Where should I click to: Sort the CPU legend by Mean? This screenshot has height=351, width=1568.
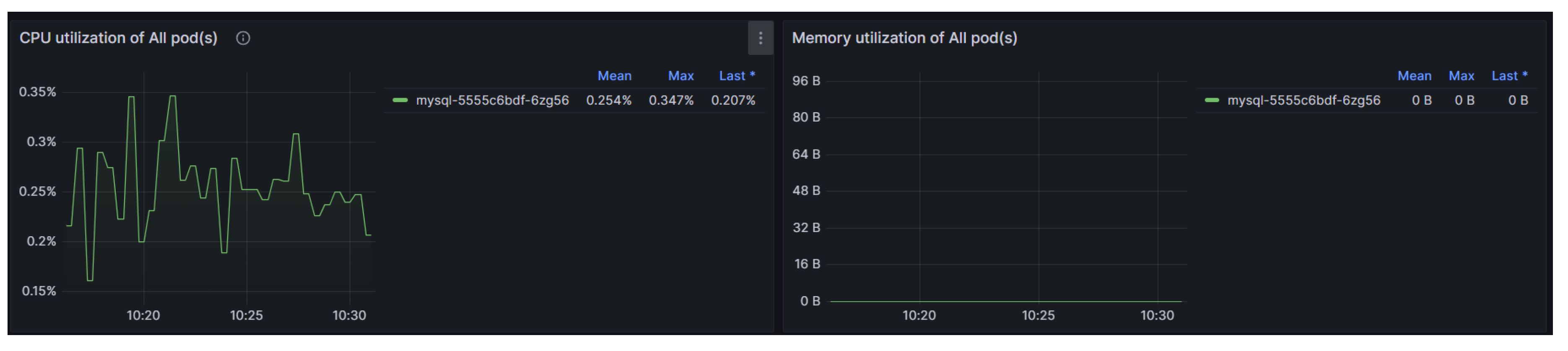614,76
